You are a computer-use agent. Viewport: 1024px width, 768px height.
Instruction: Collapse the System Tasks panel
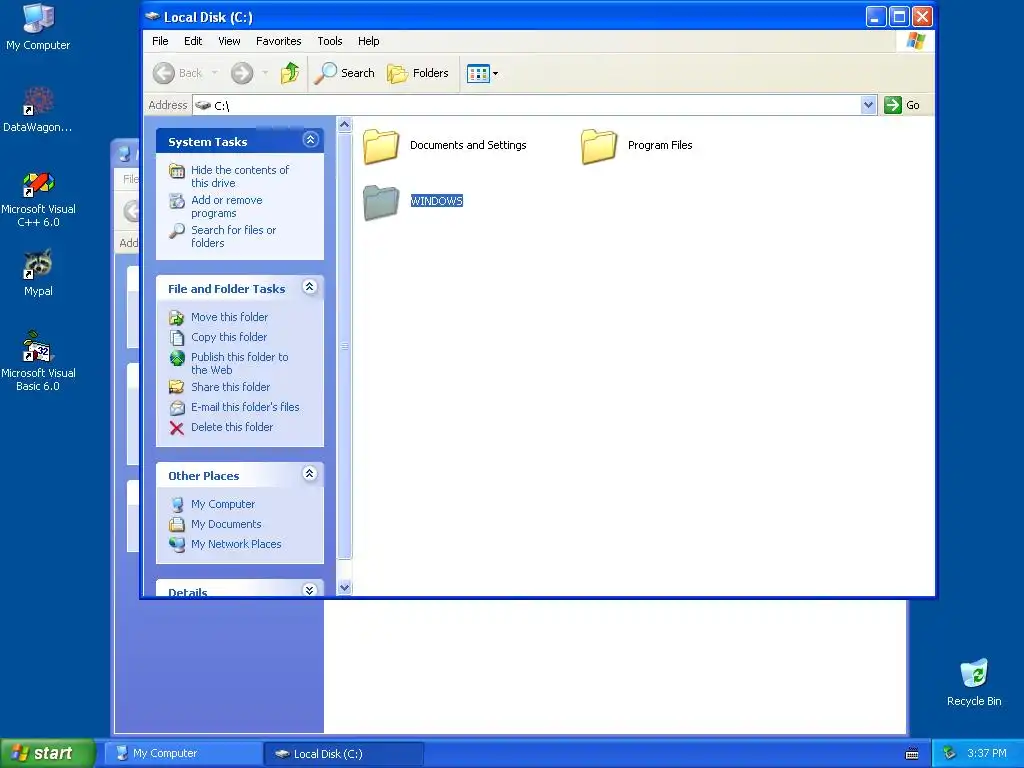click(x=310, y=139)
